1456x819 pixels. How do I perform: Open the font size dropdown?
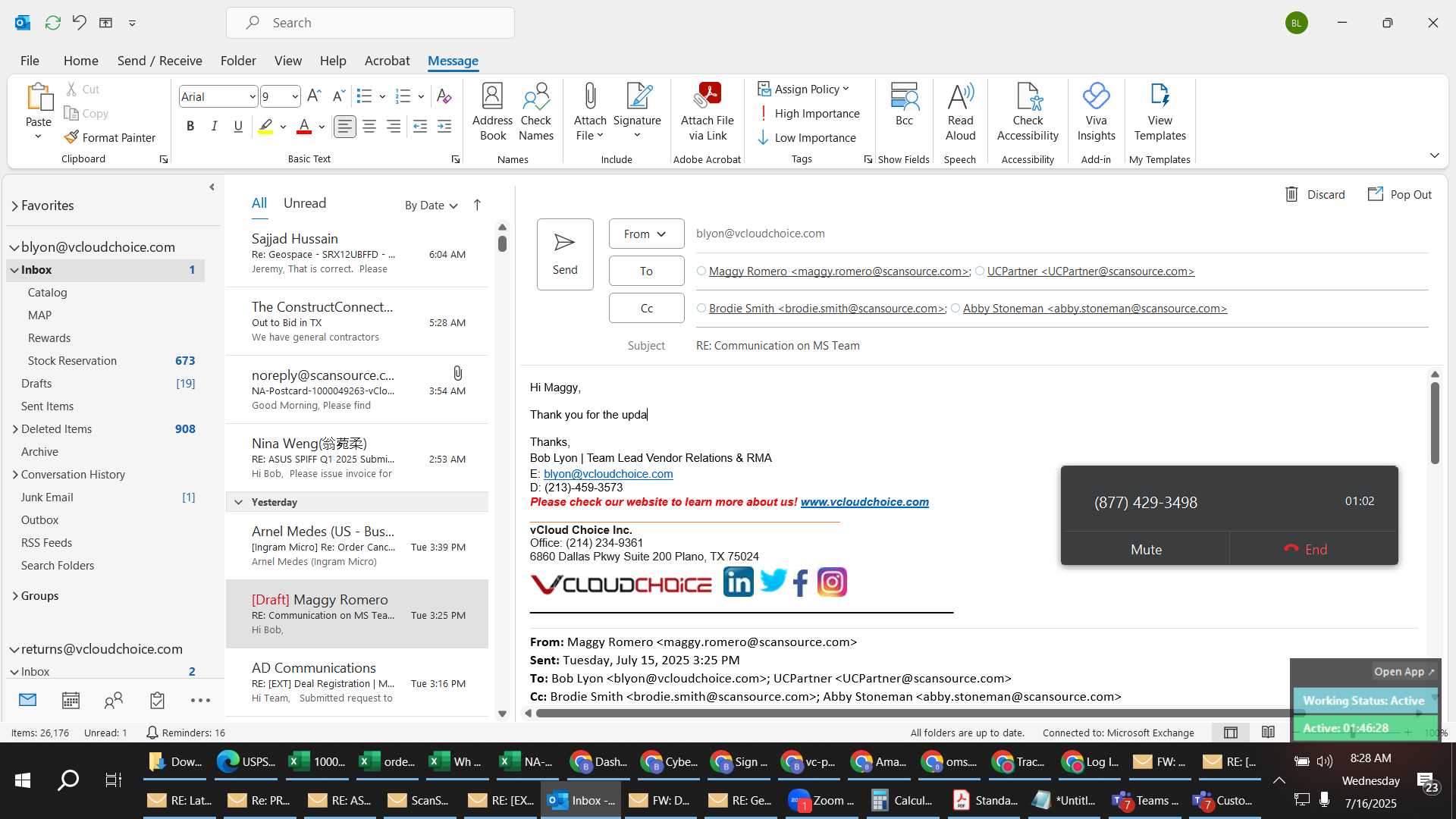click(x=295, y=97)
